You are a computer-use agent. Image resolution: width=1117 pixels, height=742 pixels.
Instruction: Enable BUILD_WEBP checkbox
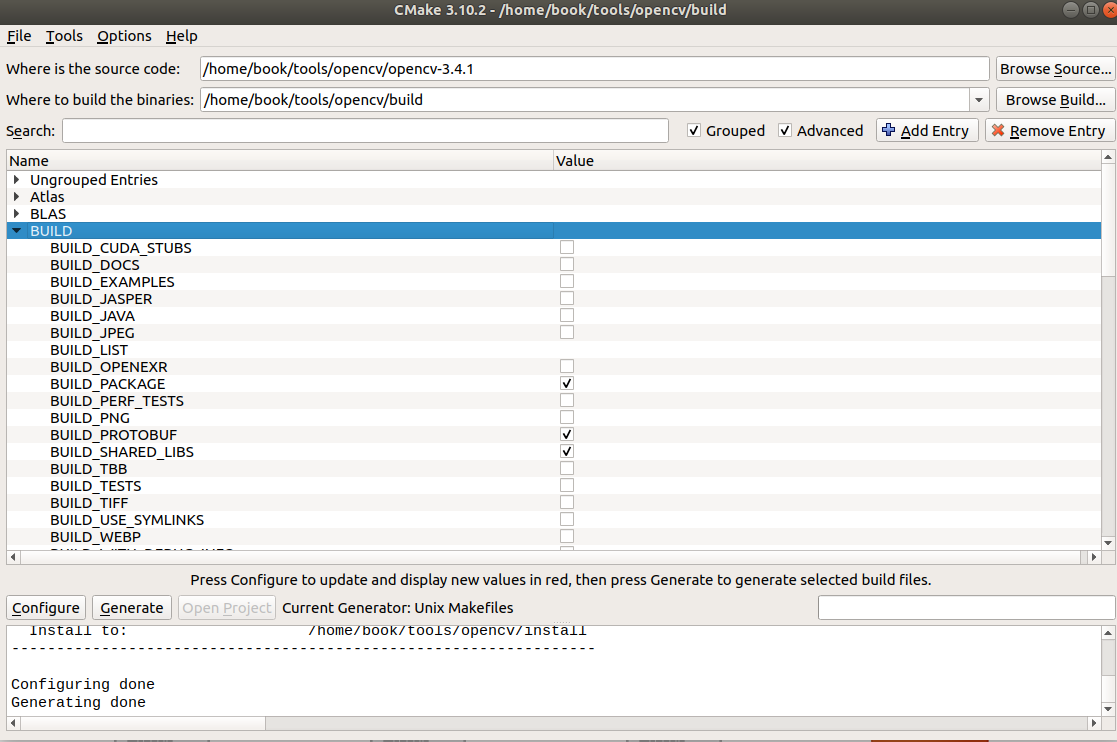pyautogui.click(x=567, y=536)
